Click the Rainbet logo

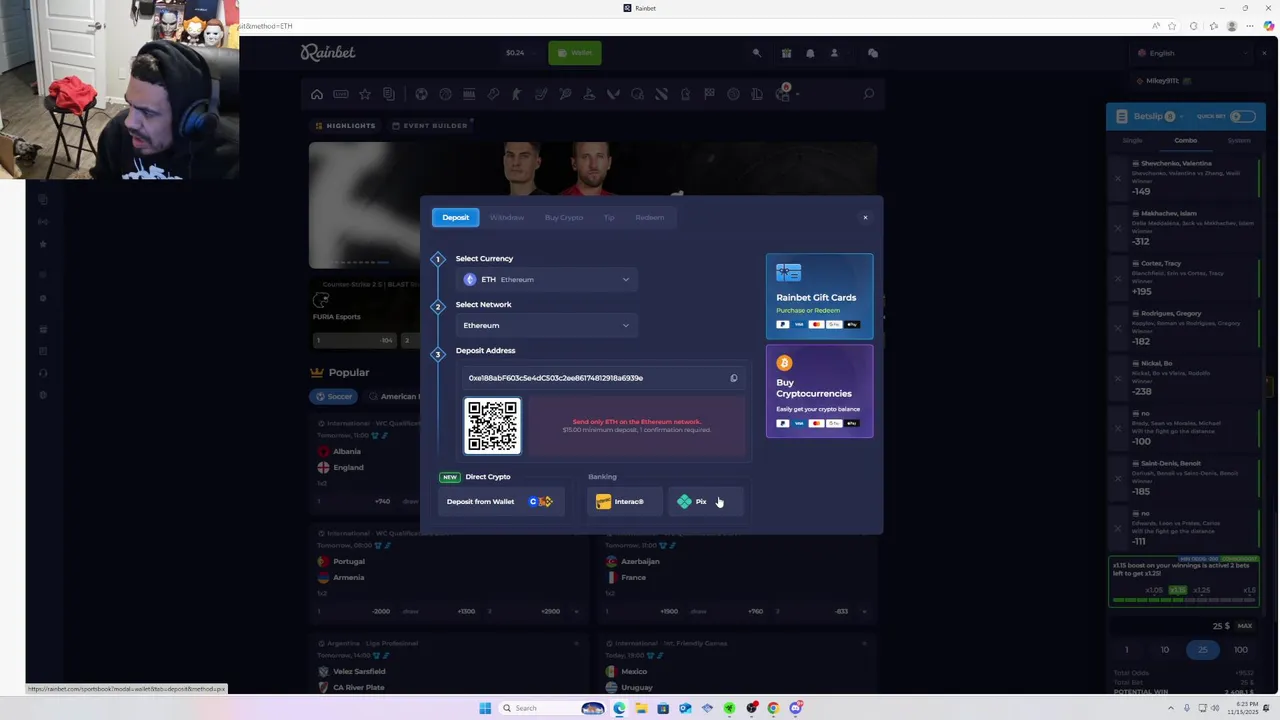328,52
